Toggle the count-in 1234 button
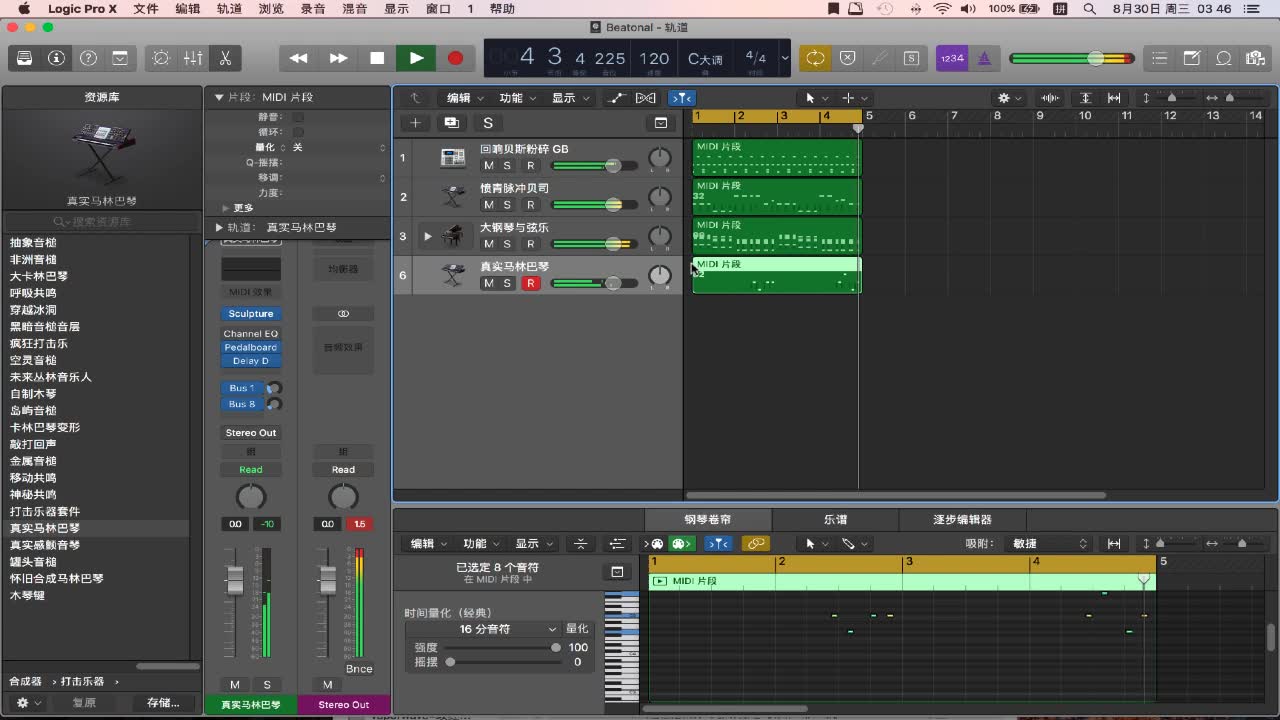 (x=952, y=58)
